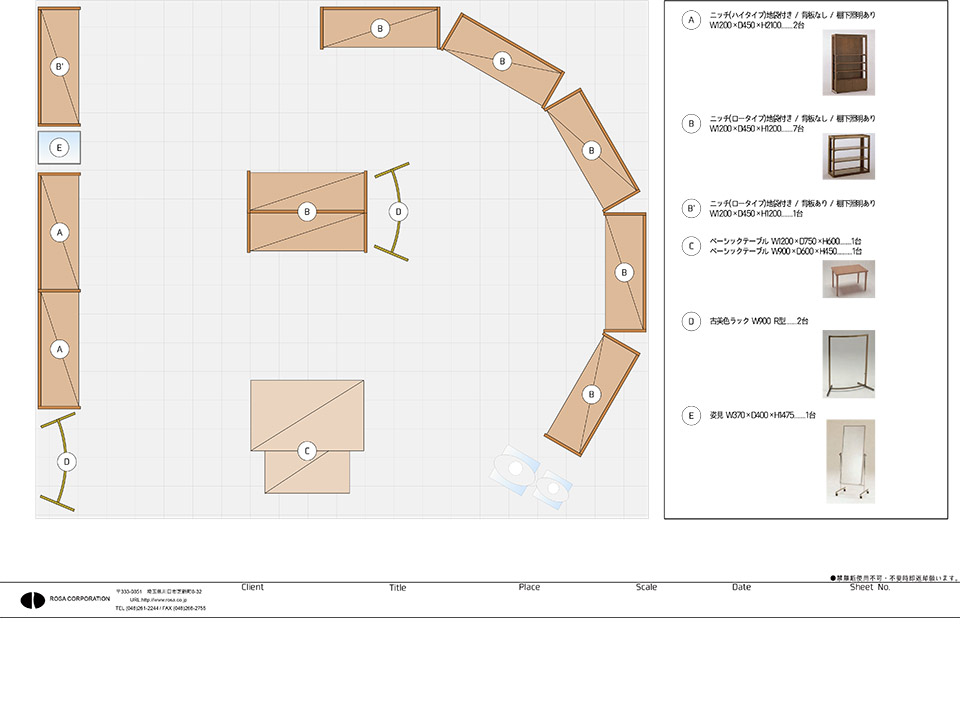Click the Client field in title block
Image resolution: width=960 pixels, height=720 pixels.
tap(253, 587)
